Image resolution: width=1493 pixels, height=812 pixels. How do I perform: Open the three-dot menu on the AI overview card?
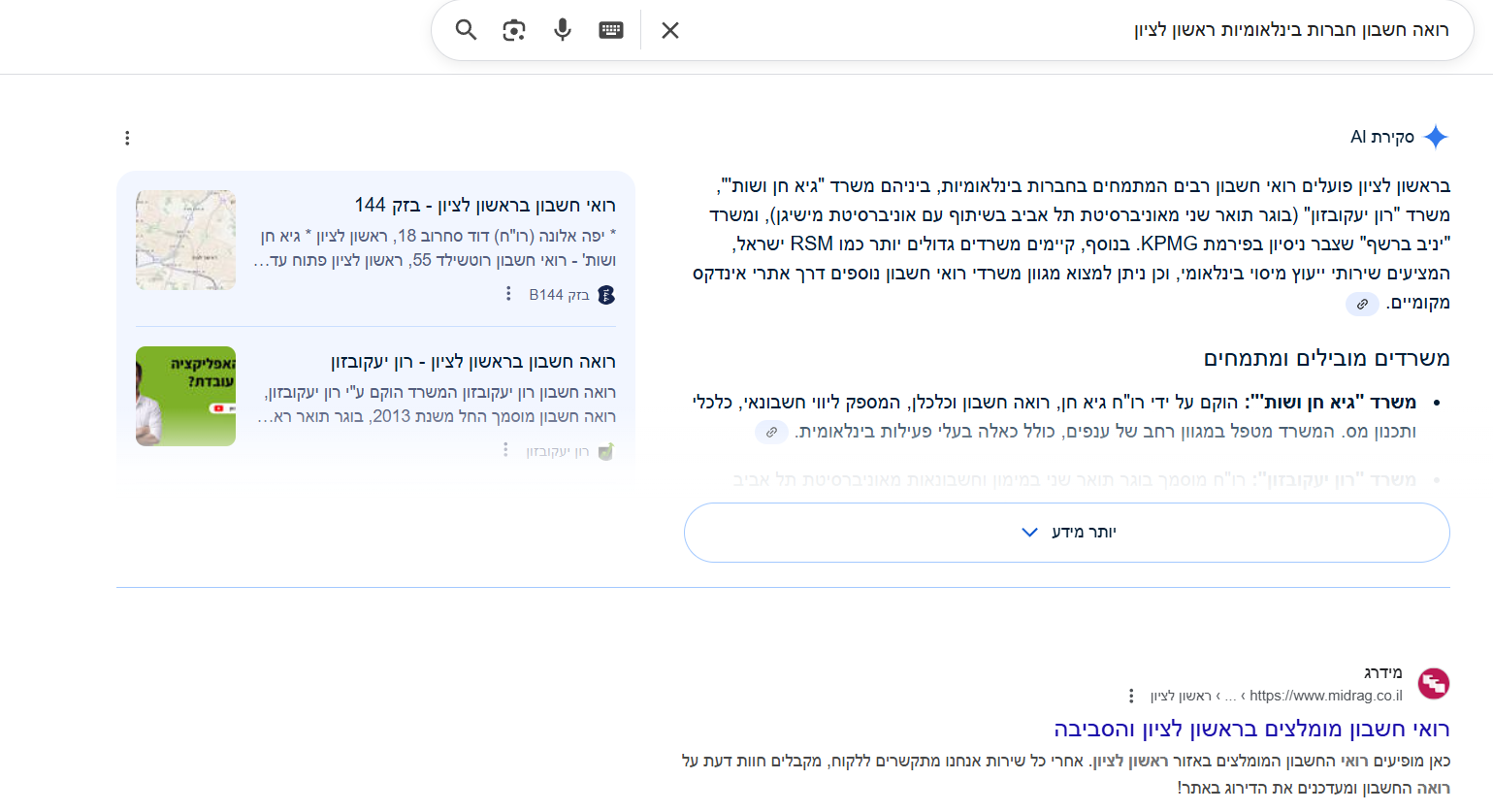pyautogui.click(x=127, y=138)
